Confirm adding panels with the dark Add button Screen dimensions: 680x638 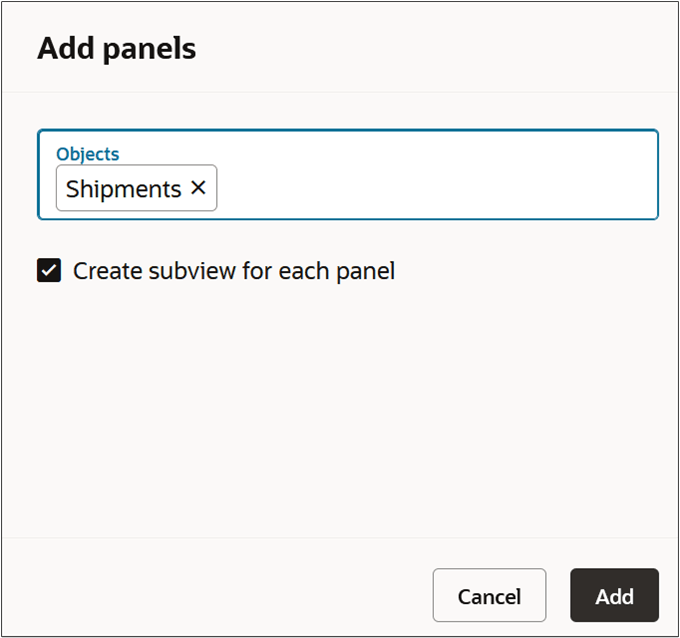614,596
